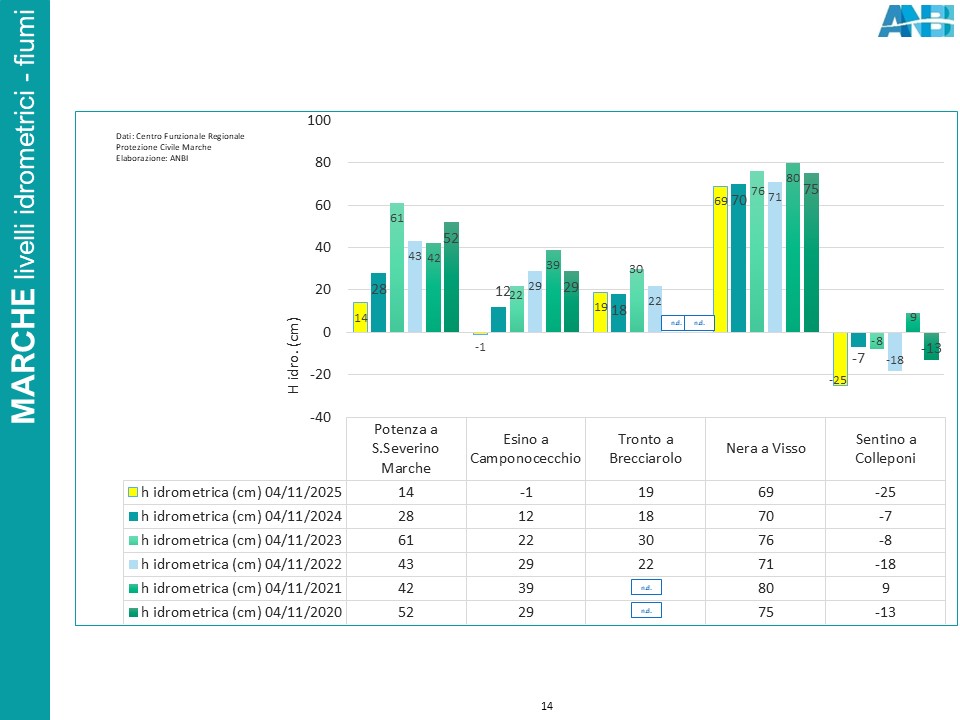Select the 'Potenza a S.Severino Marche' column header
Image resolution: width=960 pixels, height=720 pixels.
[x=406, y=448]
